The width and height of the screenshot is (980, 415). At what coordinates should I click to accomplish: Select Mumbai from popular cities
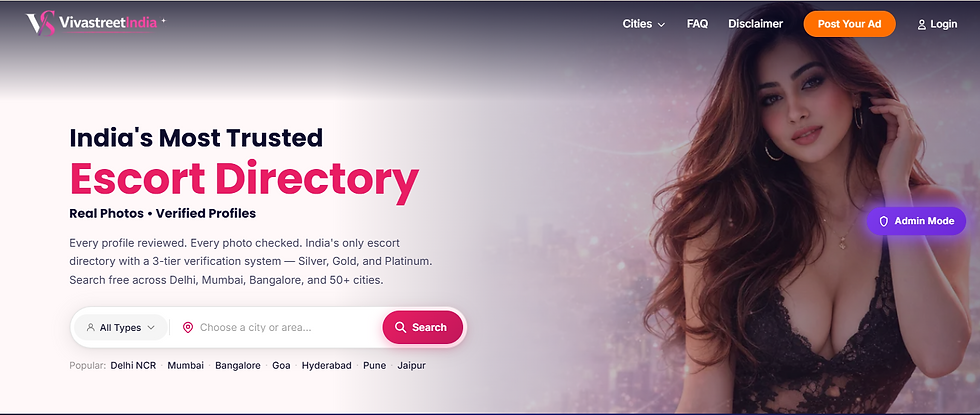tap(186, 366)
